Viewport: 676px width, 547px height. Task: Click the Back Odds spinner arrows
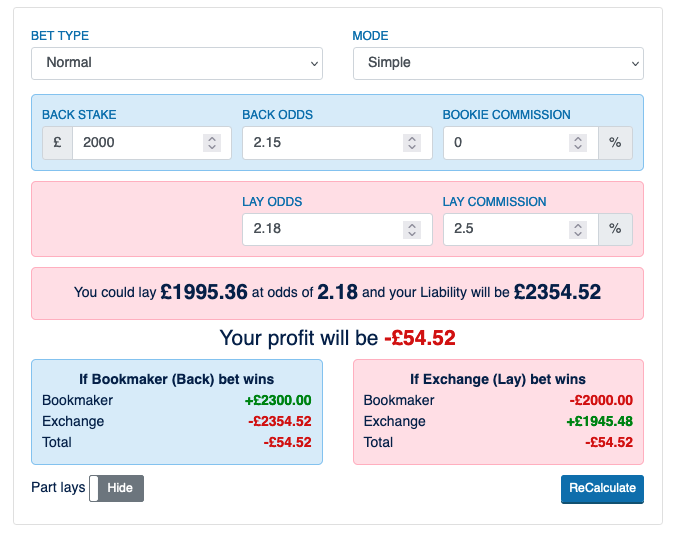click(412, 143)
